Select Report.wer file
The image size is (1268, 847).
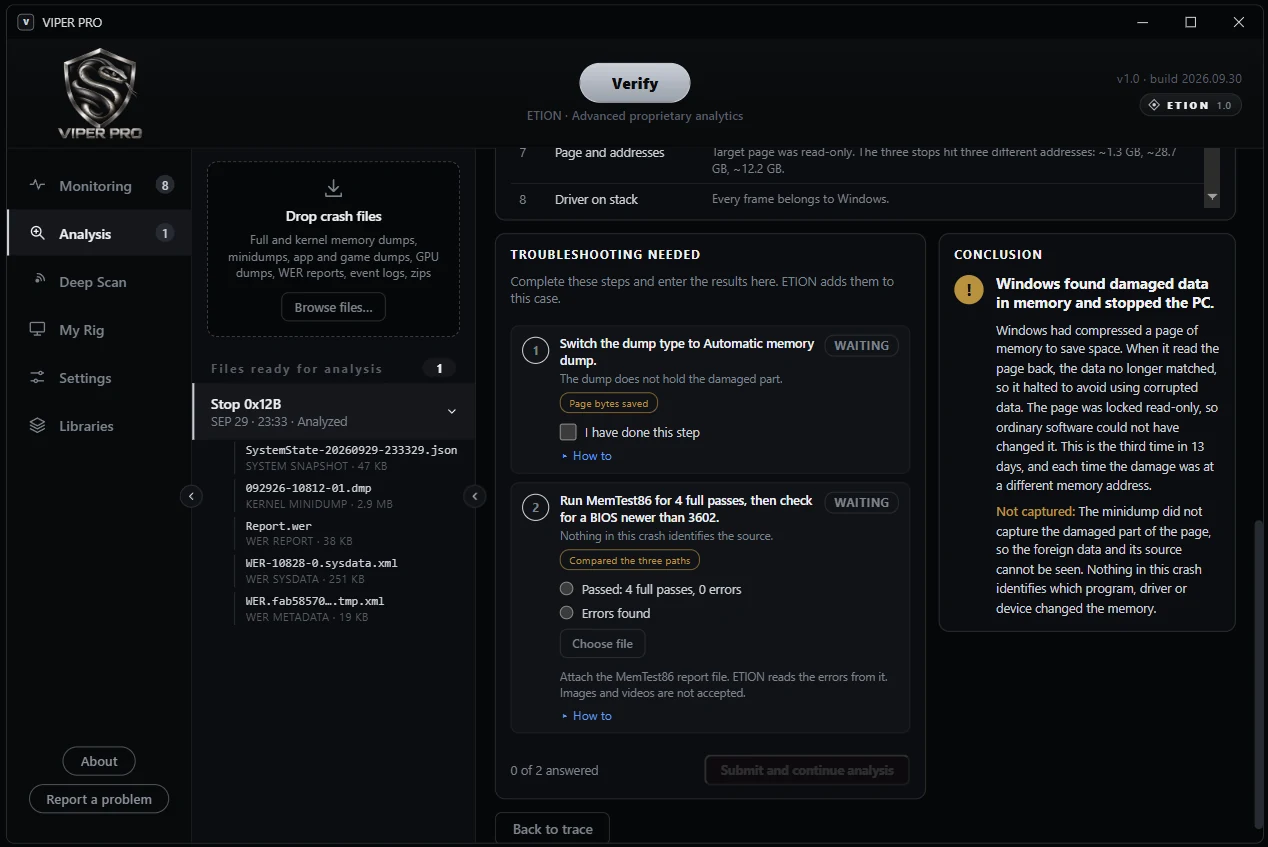point(351,533)
